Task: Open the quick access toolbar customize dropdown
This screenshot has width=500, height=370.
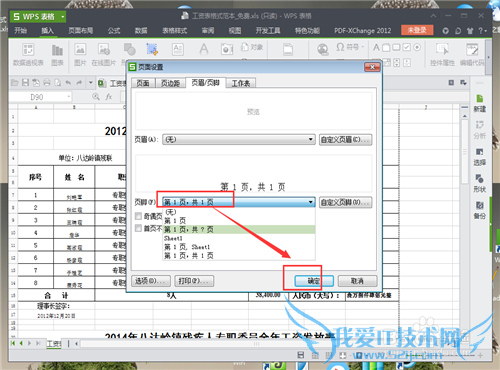Action: coord(90,82)
